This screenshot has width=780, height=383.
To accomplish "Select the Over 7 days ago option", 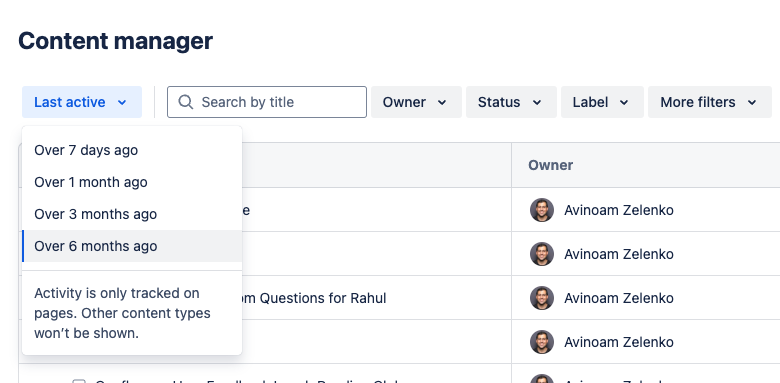I will click(132, 150).
